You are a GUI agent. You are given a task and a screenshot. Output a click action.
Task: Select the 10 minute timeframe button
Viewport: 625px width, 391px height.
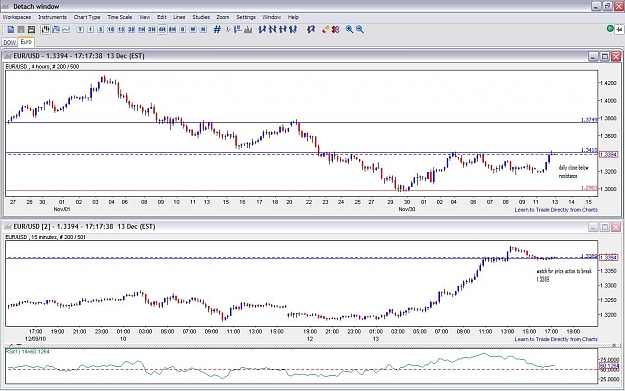(111, 29)
